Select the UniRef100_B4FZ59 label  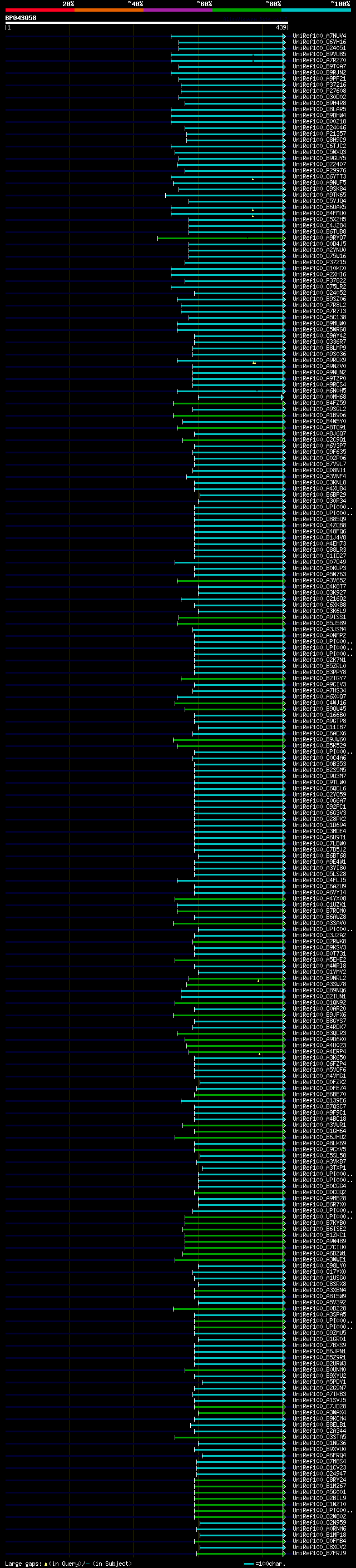point(319,403)
